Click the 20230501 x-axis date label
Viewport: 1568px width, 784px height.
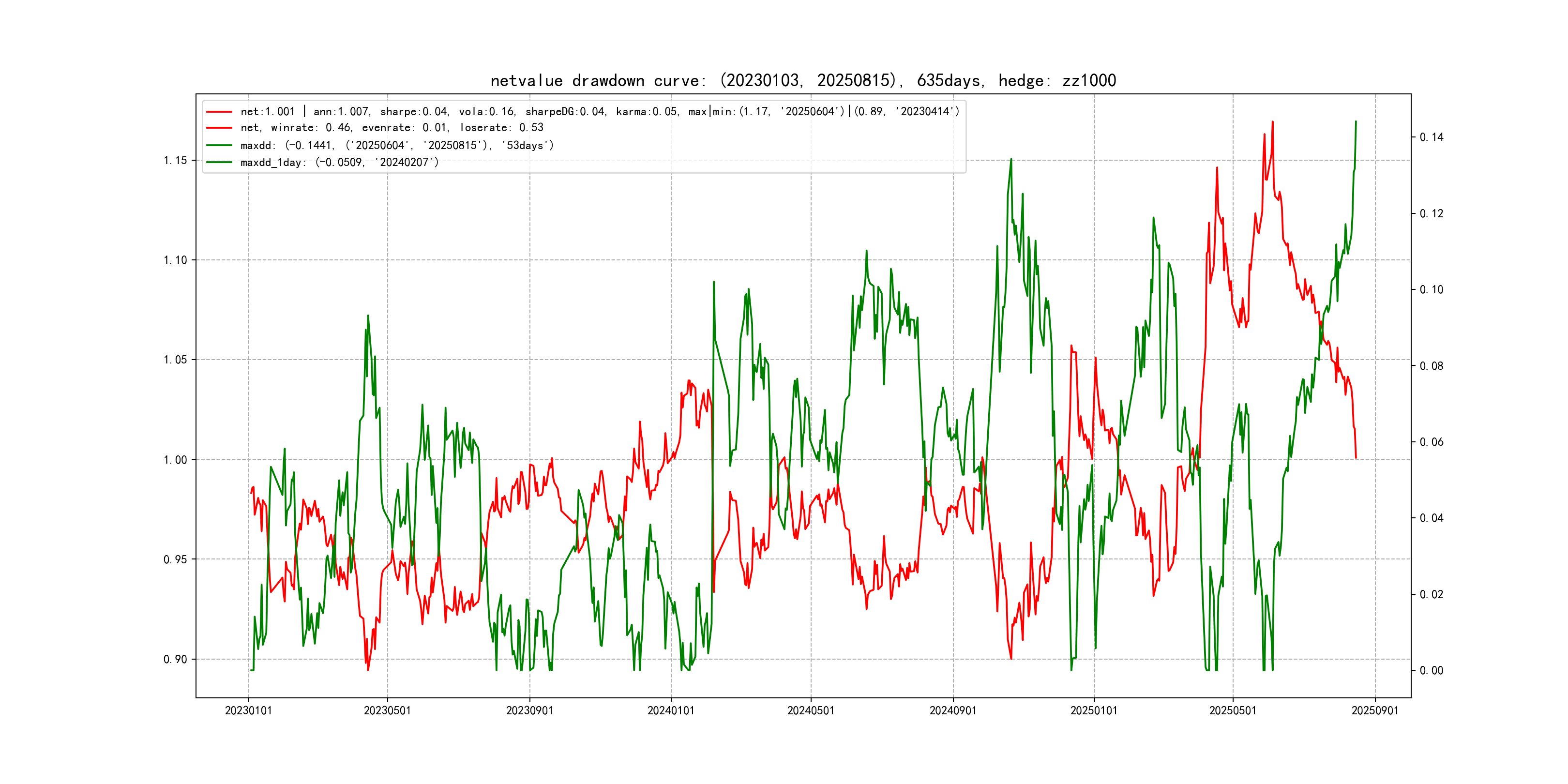(387, 711)
